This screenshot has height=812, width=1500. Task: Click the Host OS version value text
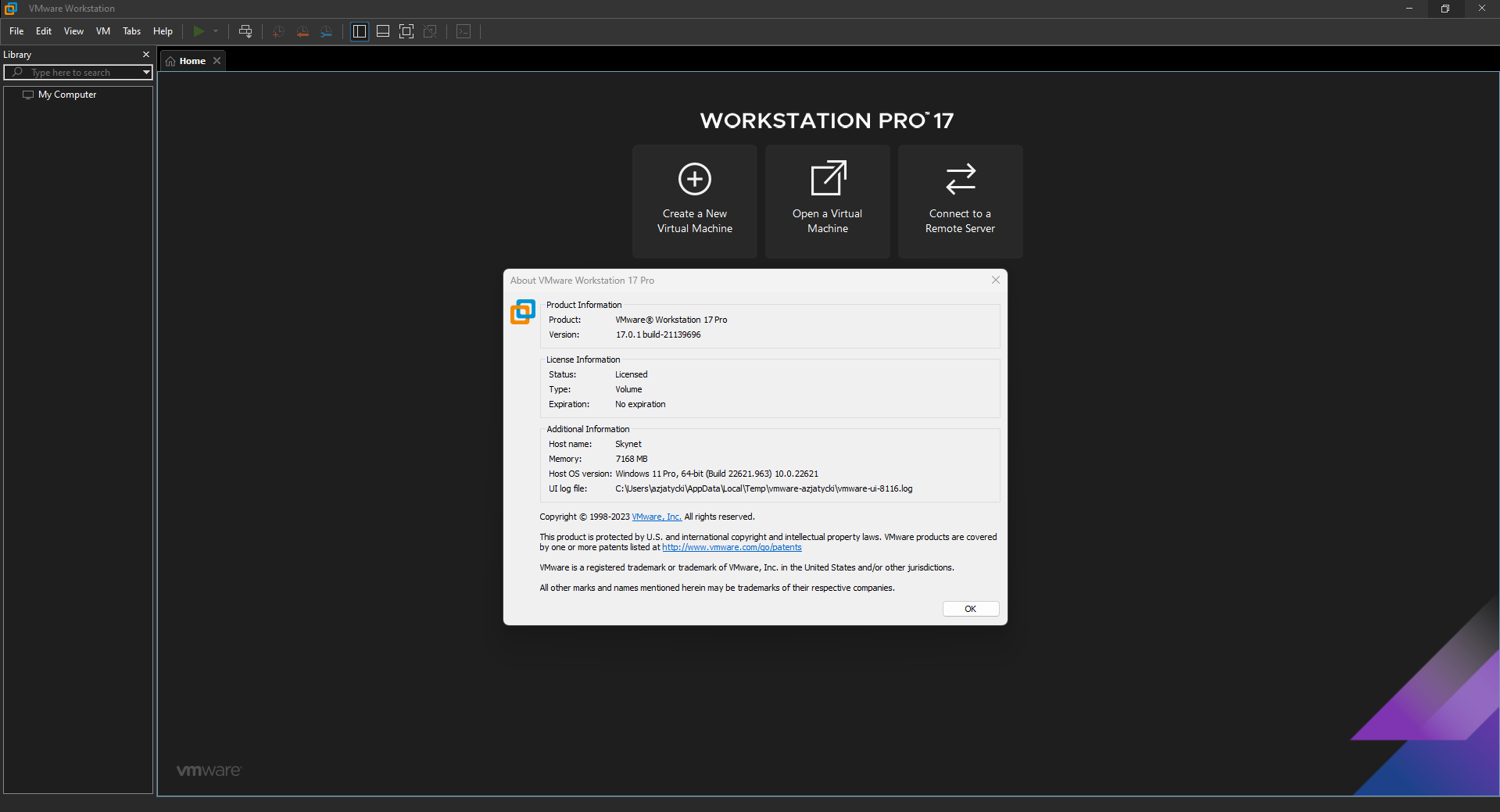717,474
